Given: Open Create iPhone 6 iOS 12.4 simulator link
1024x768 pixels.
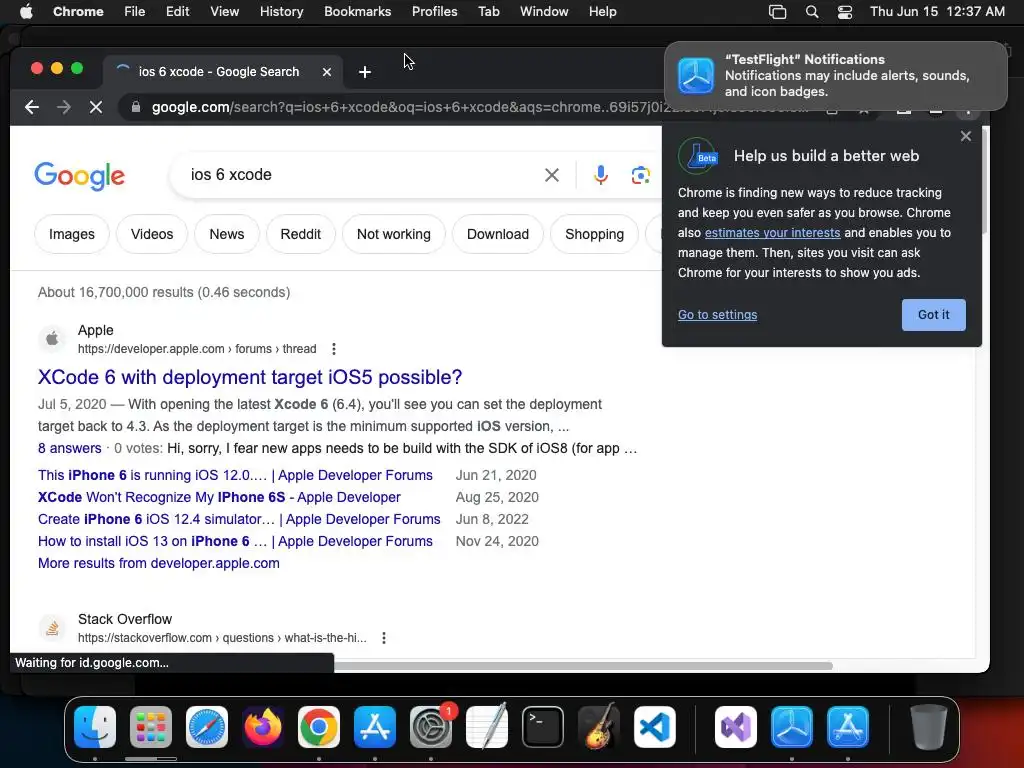Looking at the screenshot, I should (x=239, y=519).
